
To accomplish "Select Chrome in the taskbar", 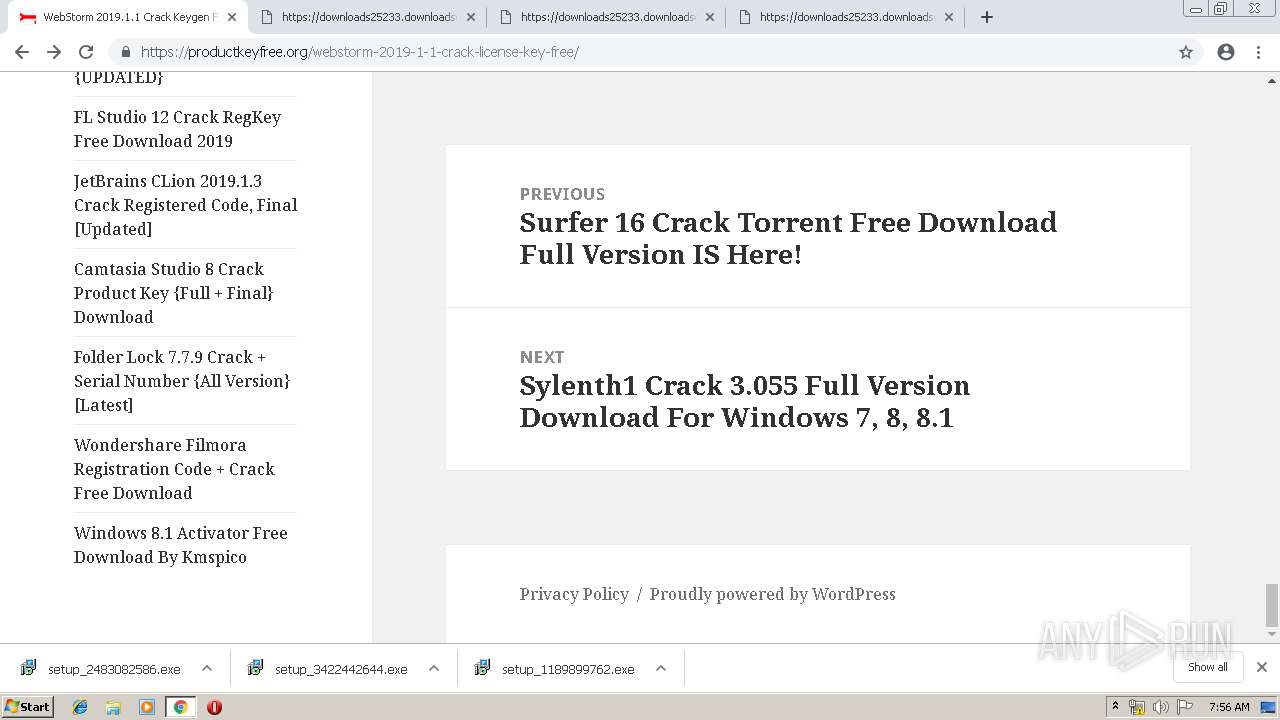I will click(180, 707).
